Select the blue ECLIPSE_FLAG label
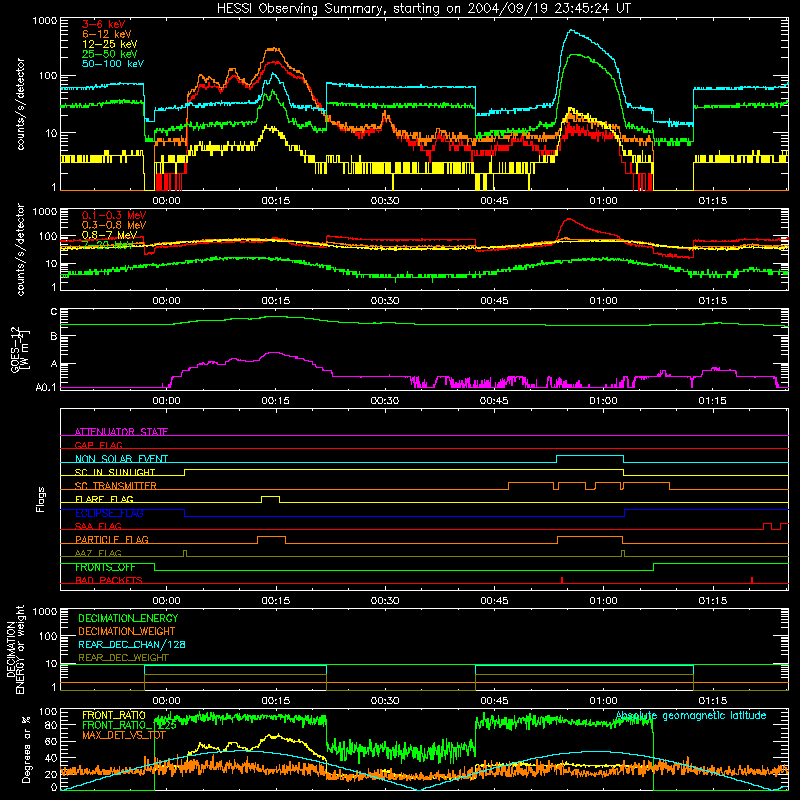Screen dimensions: 800x800 pyautogui.click(x=109, y=513)
